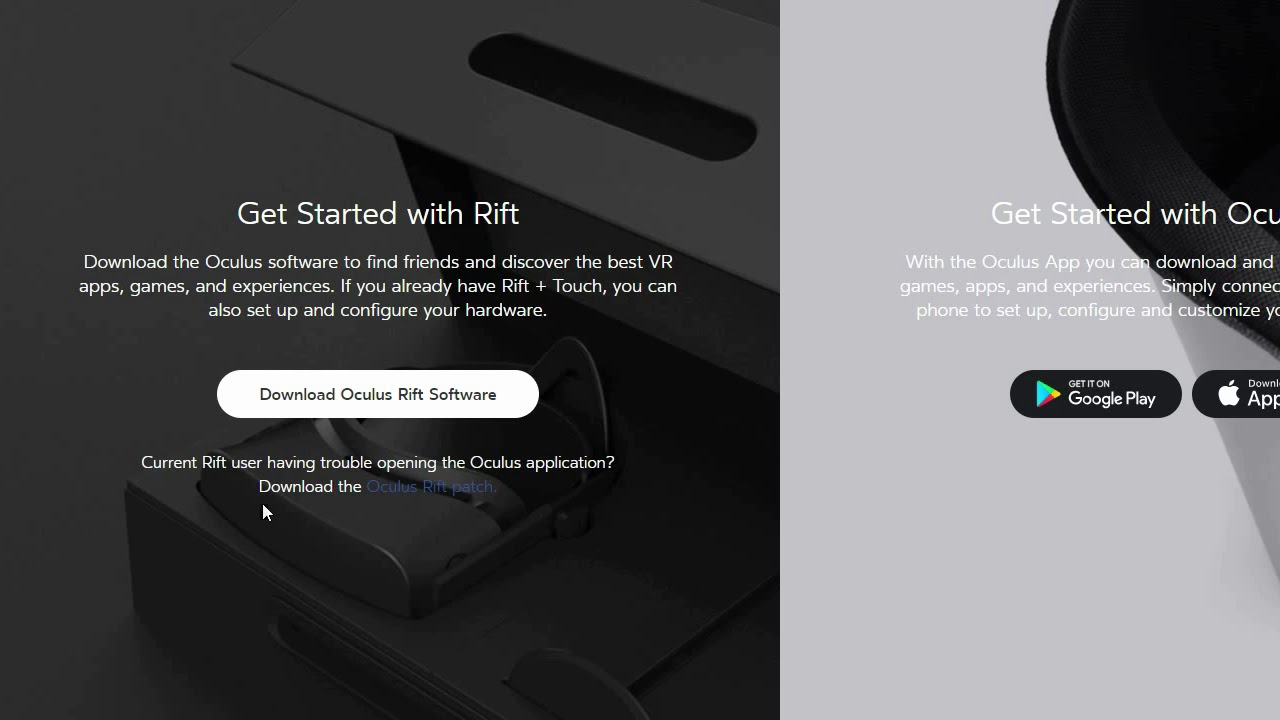
Task: Click the 'GET IT ON' small label
Action: (x=1089, y=383)
